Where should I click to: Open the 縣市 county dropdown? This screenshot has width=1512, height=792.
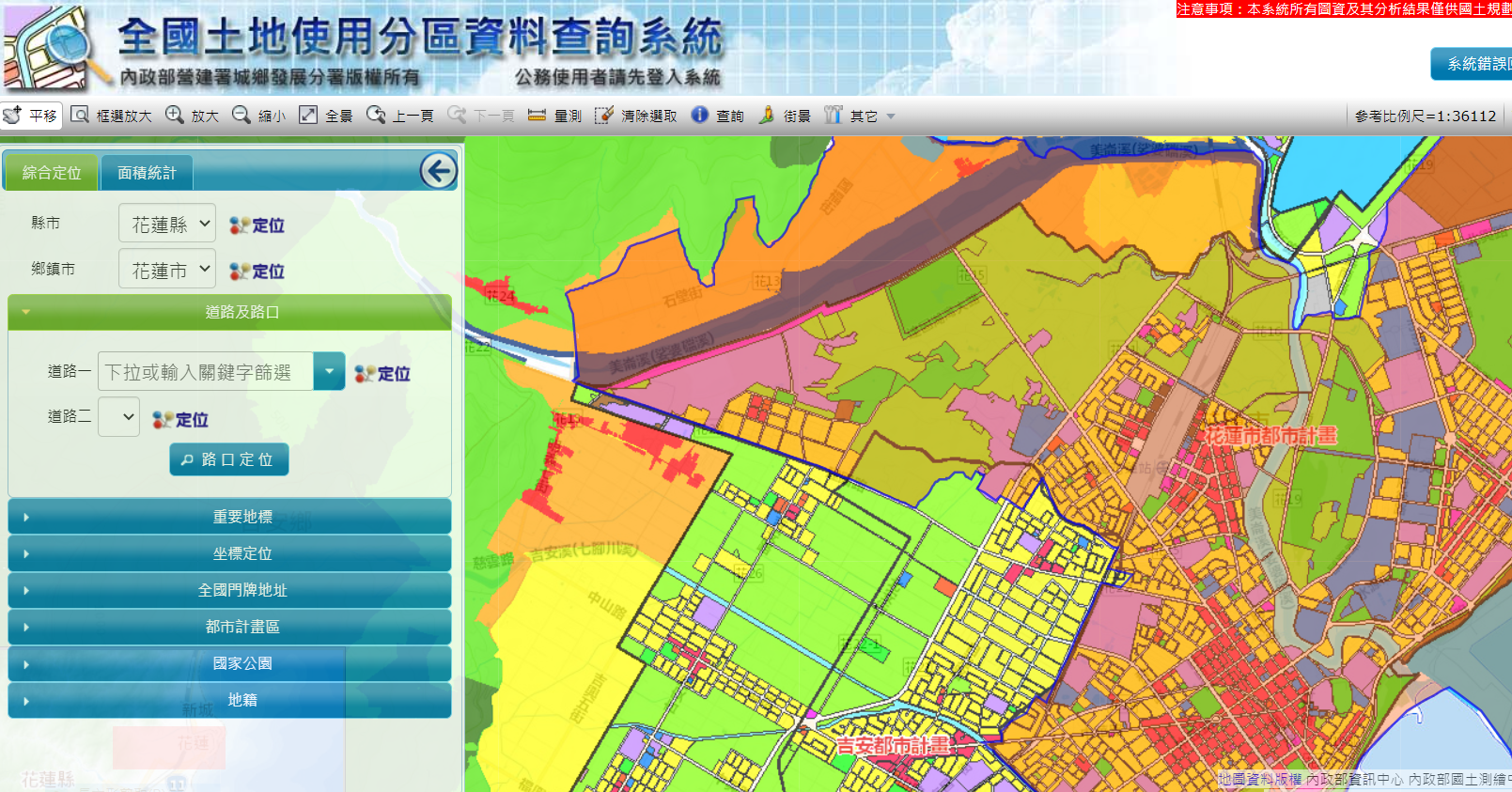point(167,224)
